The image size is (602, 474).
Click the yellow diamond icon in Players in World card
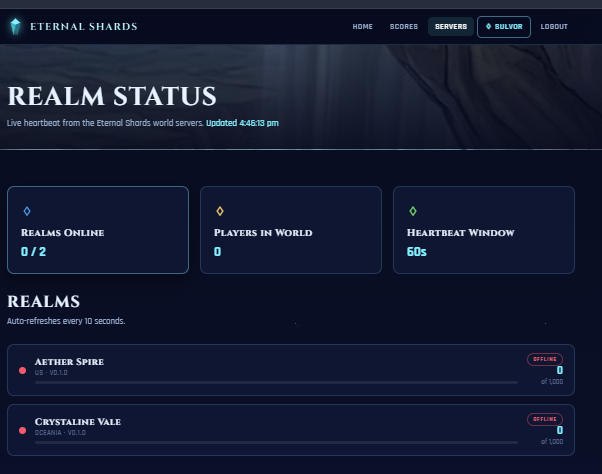(220, 211)
